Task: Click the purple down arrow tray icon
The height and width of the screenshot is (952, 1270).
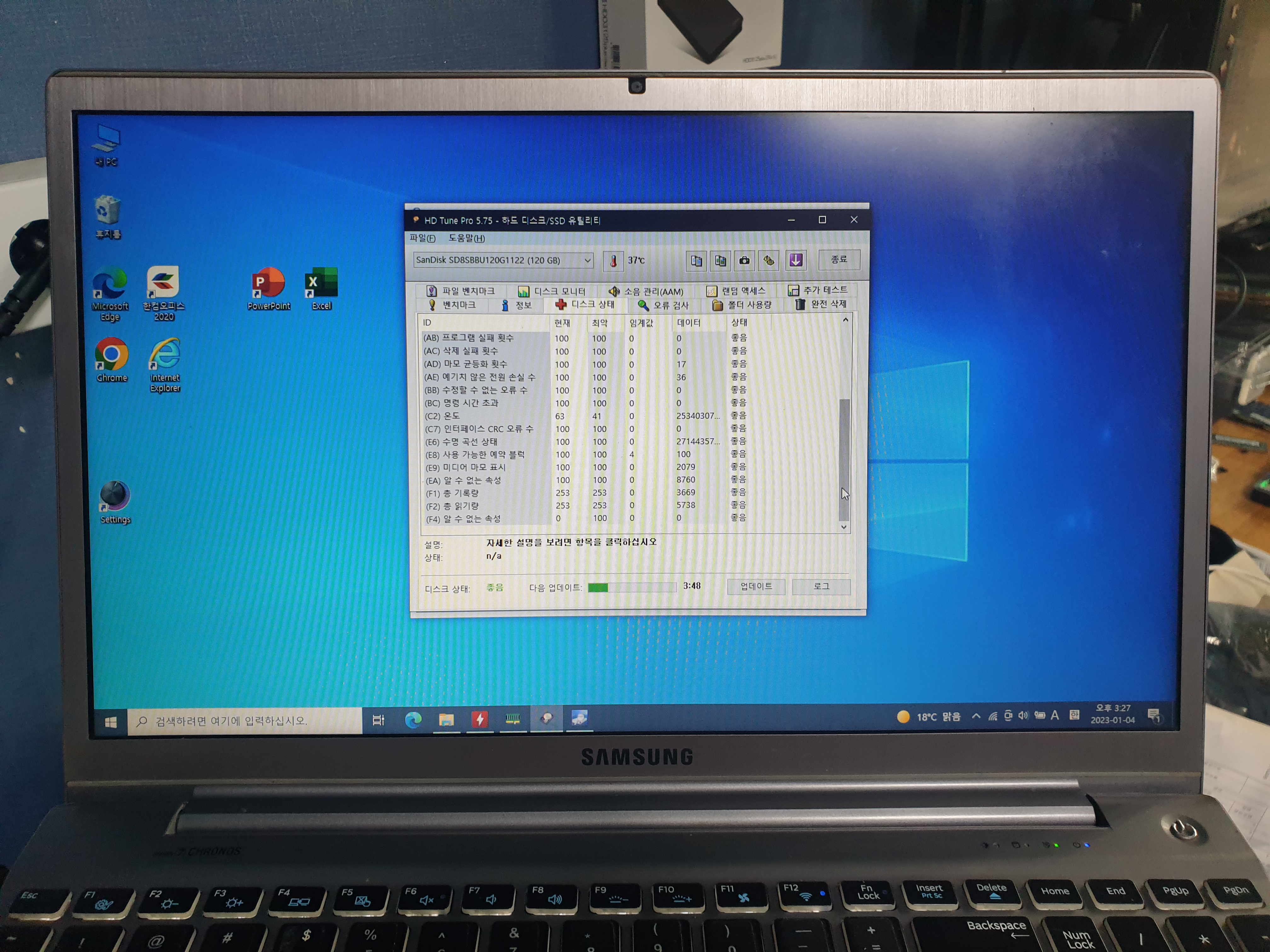Action: [796, 260]
